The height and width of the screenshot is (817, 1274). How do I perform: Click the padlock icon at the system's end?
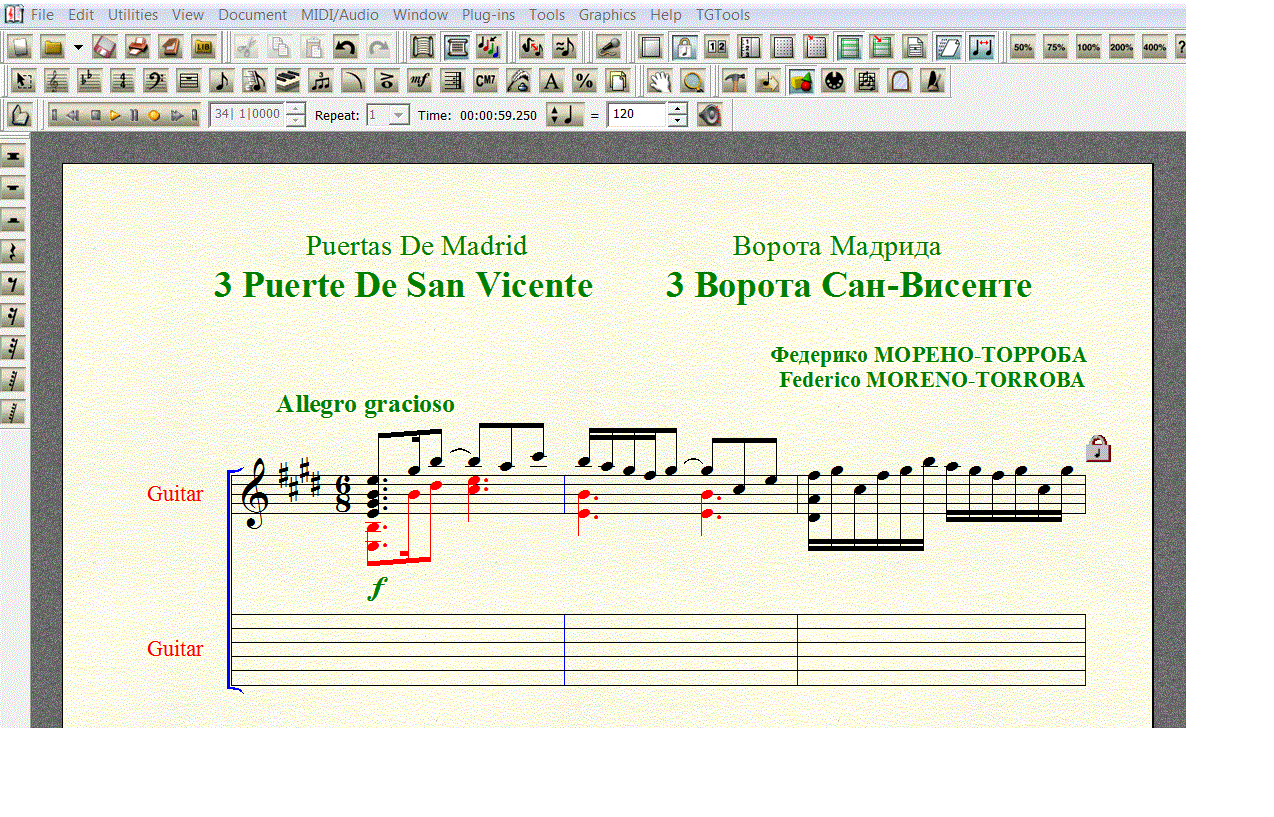pos(1098,448)
